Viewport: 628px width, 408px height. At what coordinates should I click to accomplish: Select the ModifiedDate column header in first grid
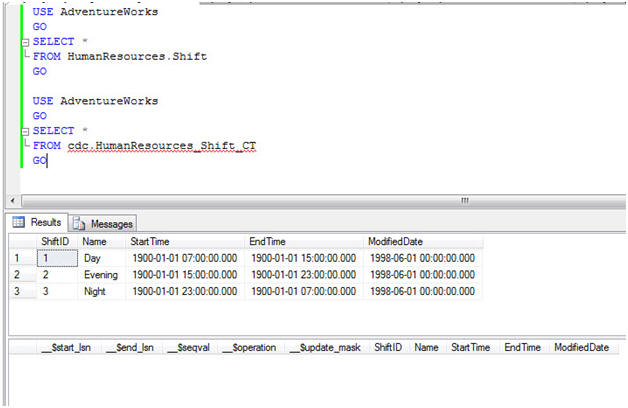pos(423,241)
